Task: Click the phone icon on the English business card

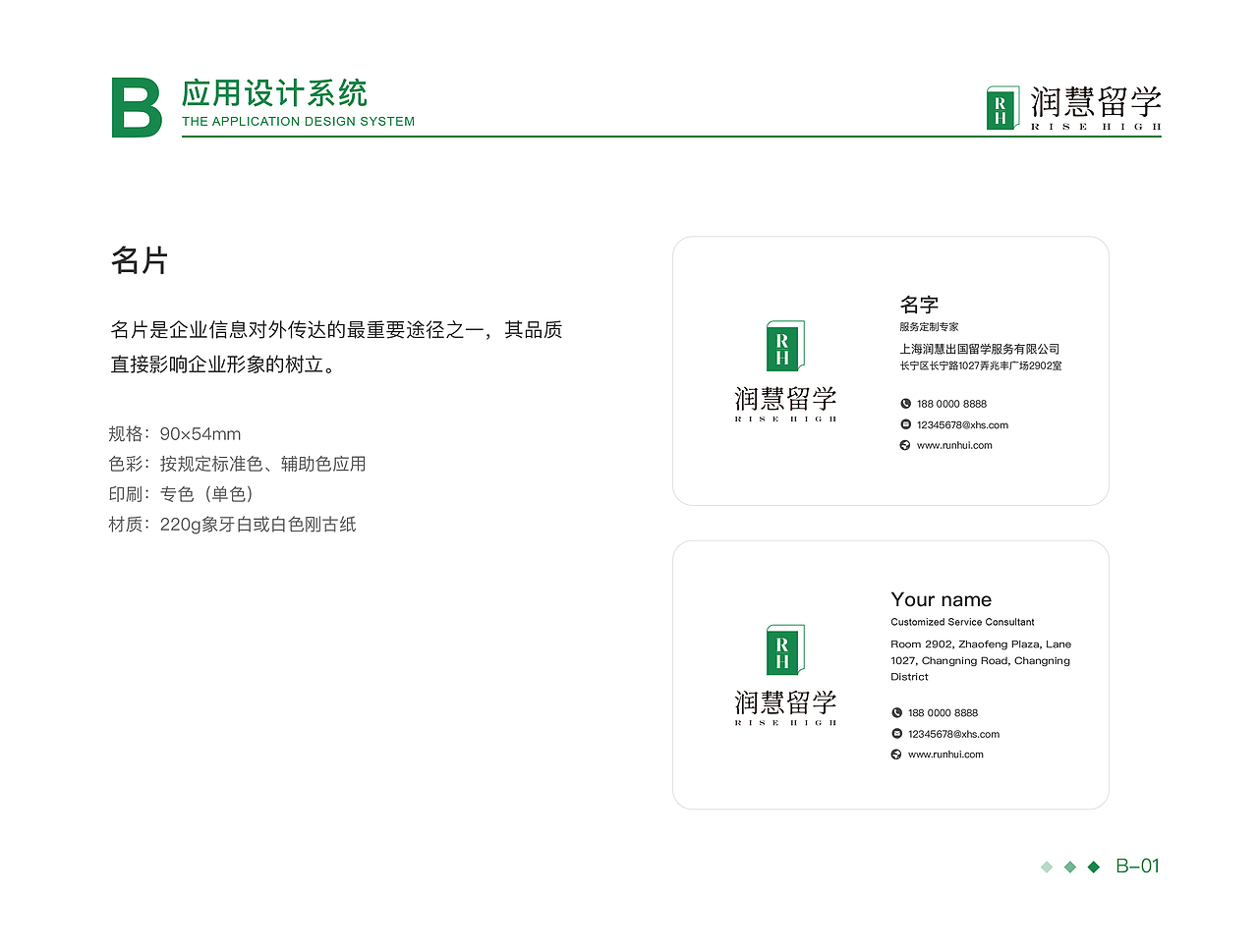Action: pos(895,712)
